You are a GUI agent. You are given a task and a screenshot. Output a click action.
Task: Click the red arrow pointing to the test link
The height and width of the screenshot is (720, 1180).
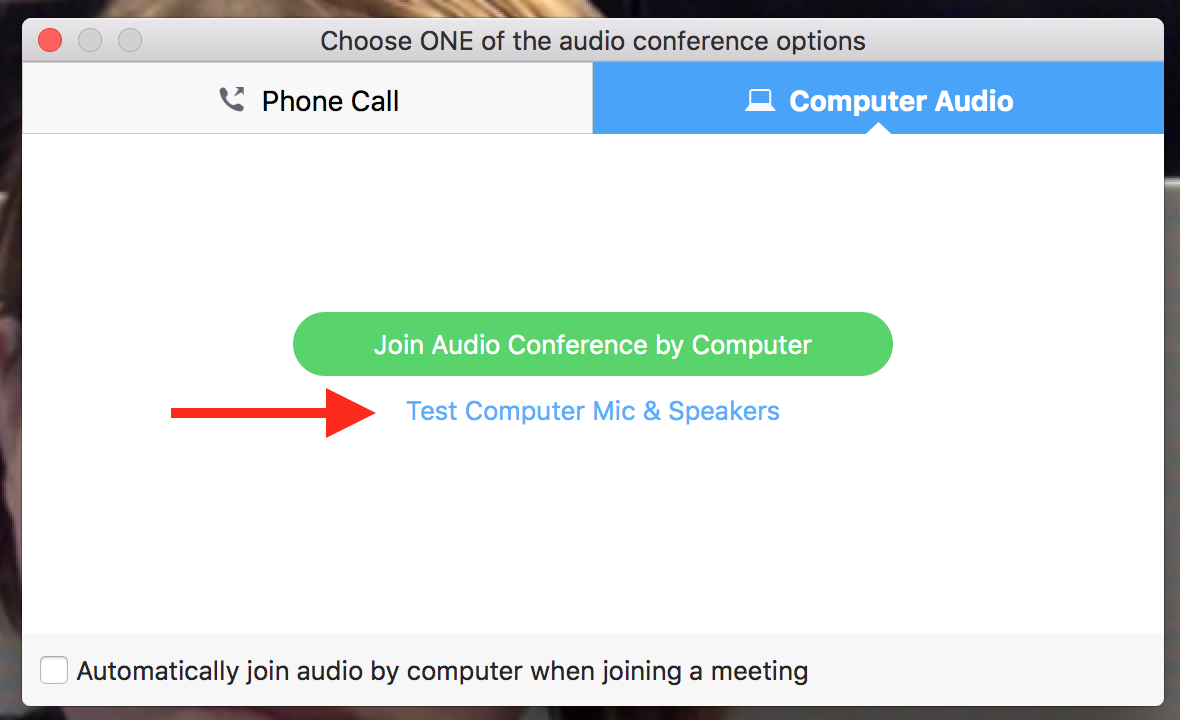coord(268,411)
